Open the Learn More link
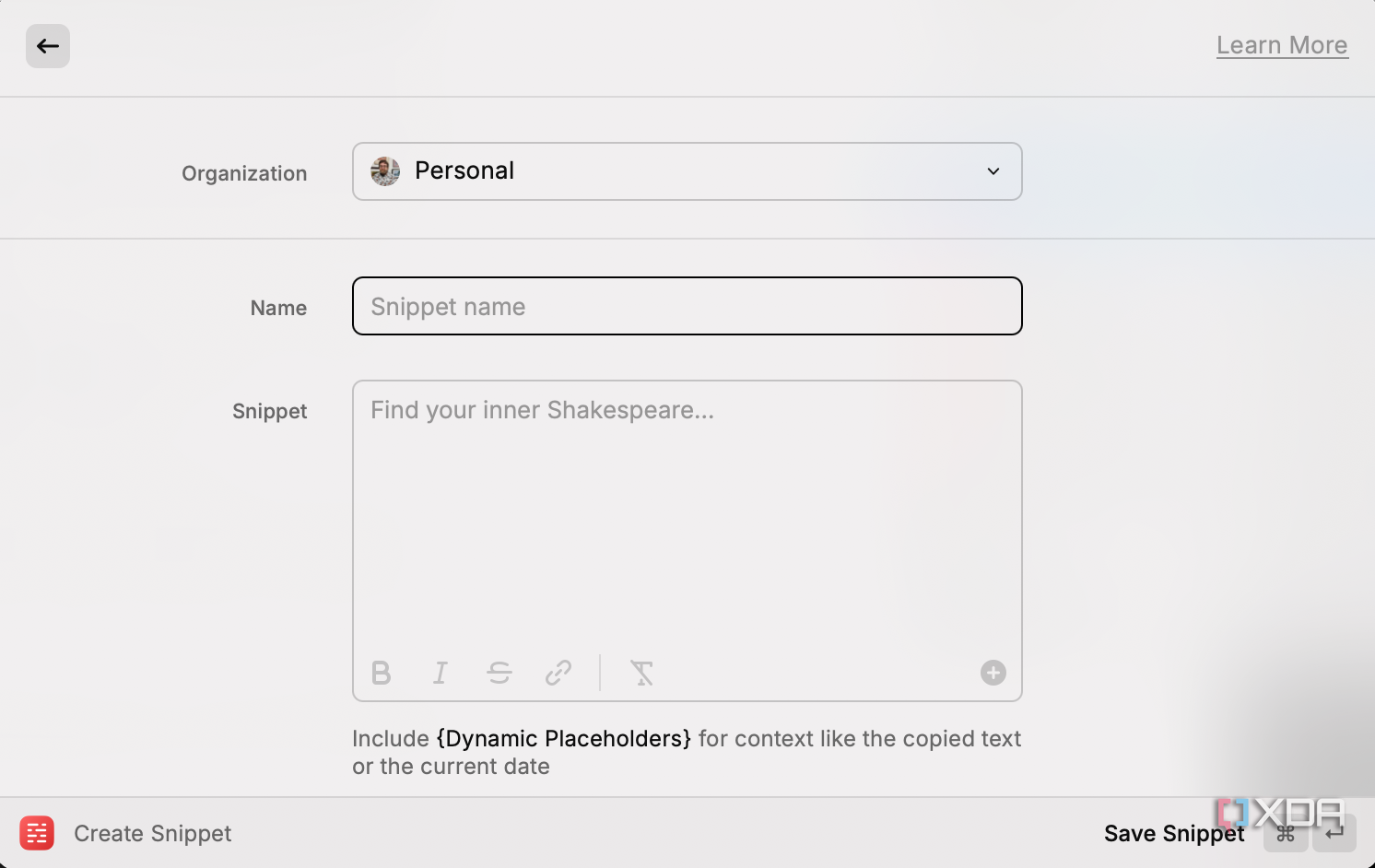1375x868 pixels. [x=1282, y=45]
